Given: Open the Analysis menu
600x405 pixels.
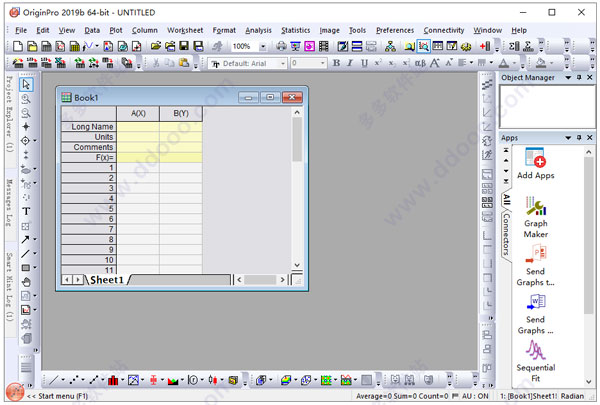Looking at the screenshot, I should (x=258, y=30).
